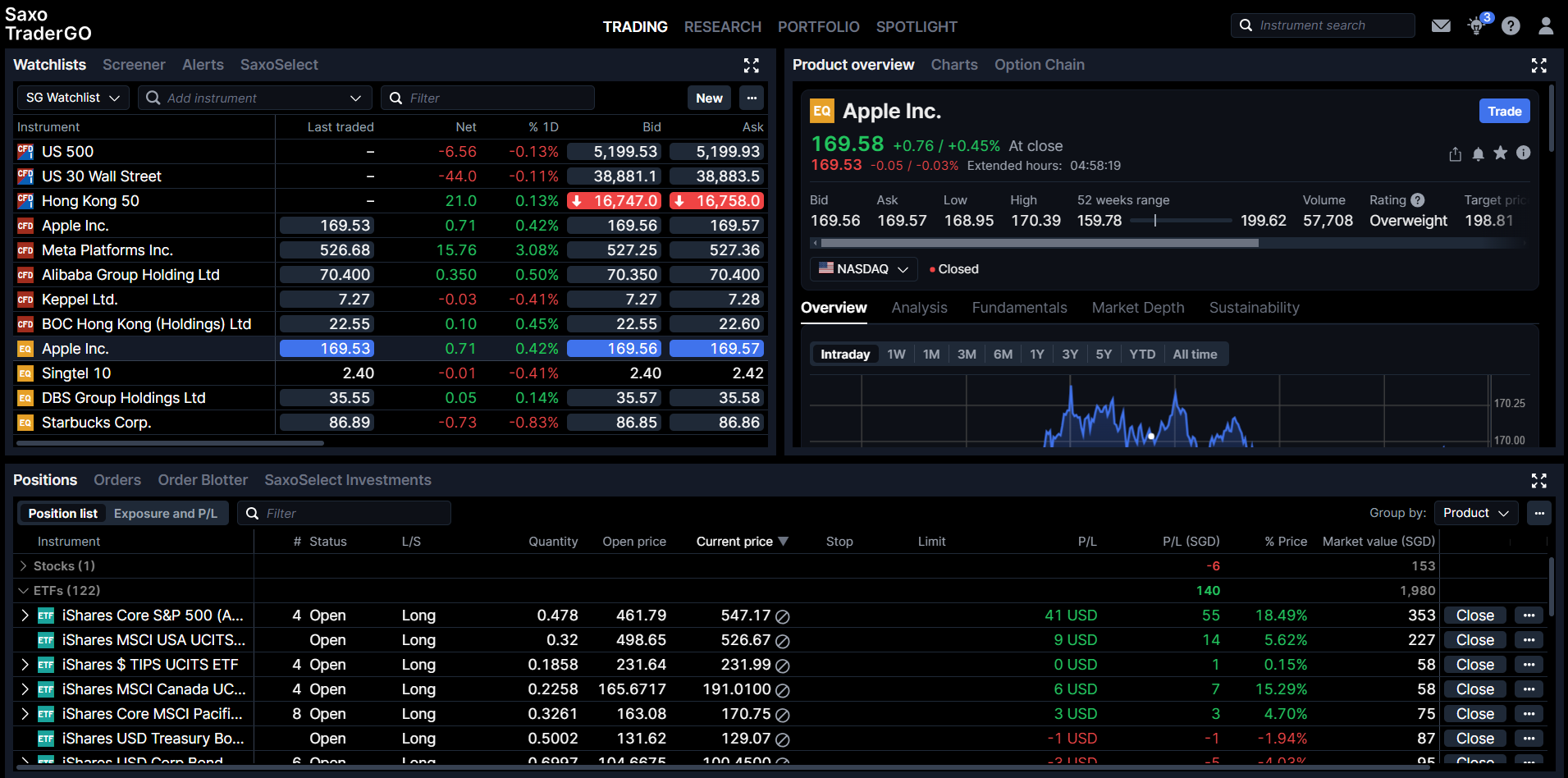Viewport: 1568px width, 778px height.
Task: Select the 1Y chart range
Action: (x=1037, y=355)
